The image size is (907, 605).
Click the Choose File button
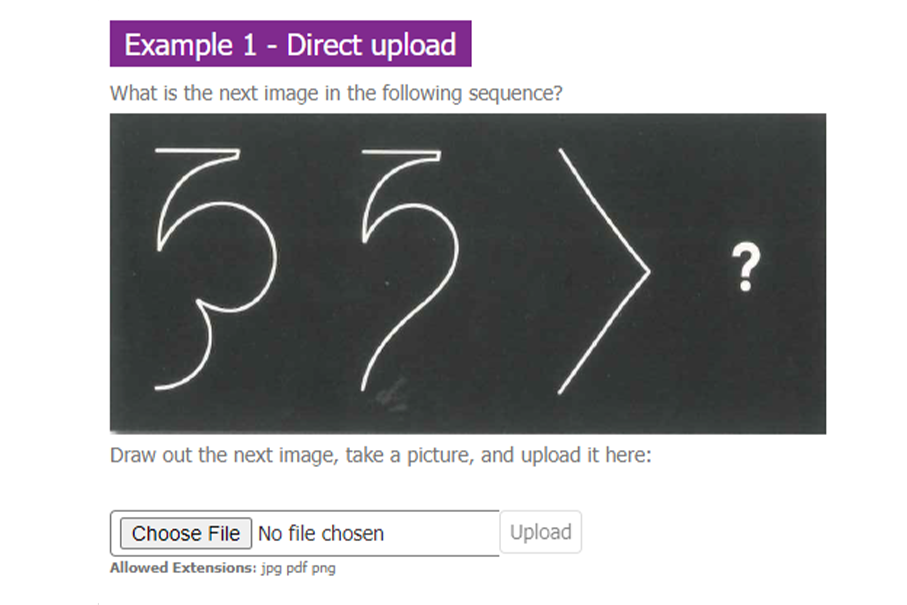click(186, 533)
